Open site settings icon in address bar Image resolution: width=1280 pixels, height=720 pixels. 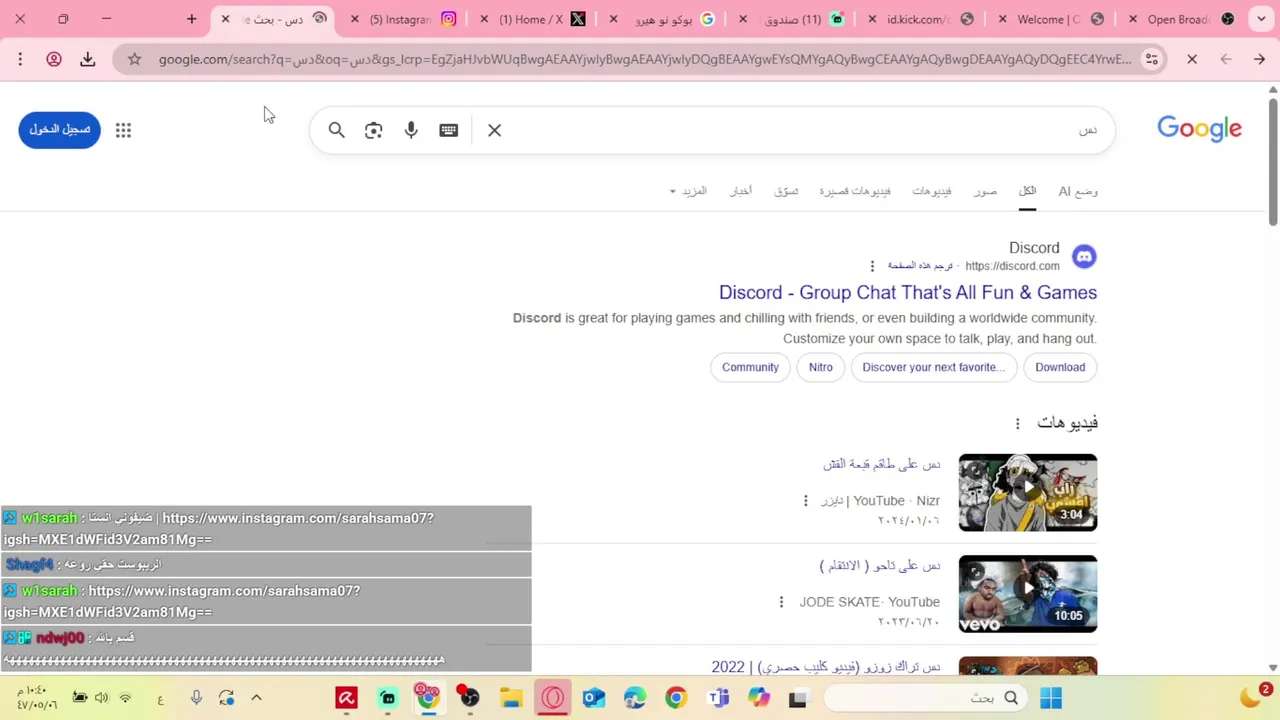(x=1152, y=59)
